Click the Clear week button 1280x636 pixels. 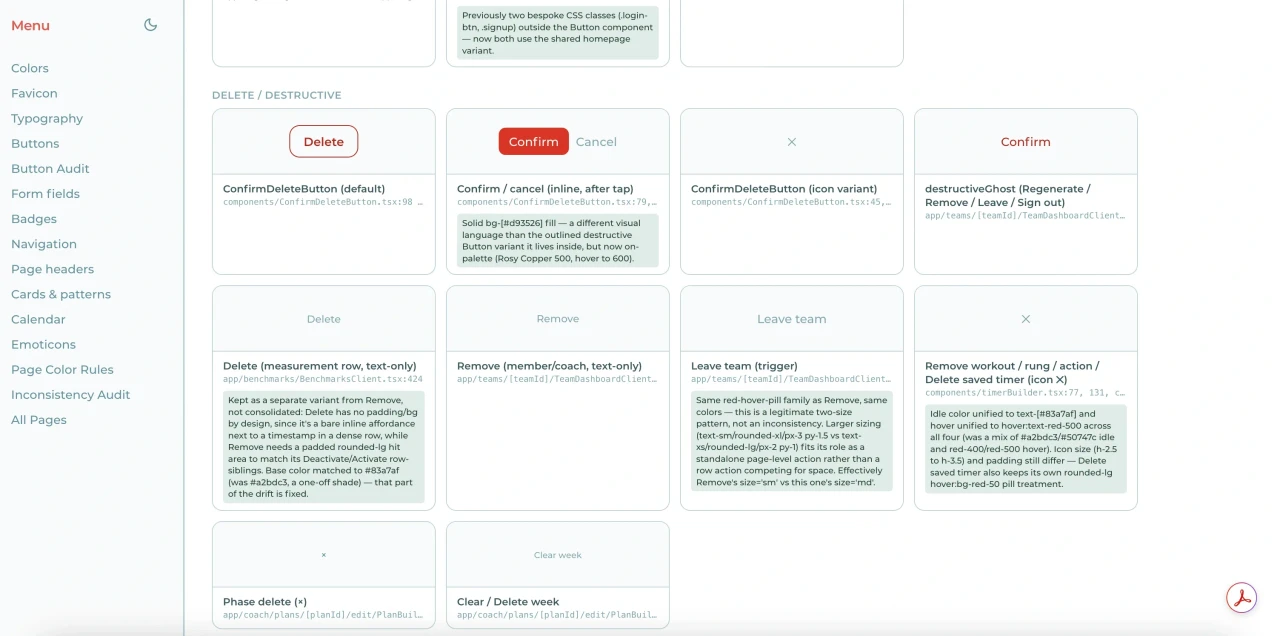coord(558,555)
